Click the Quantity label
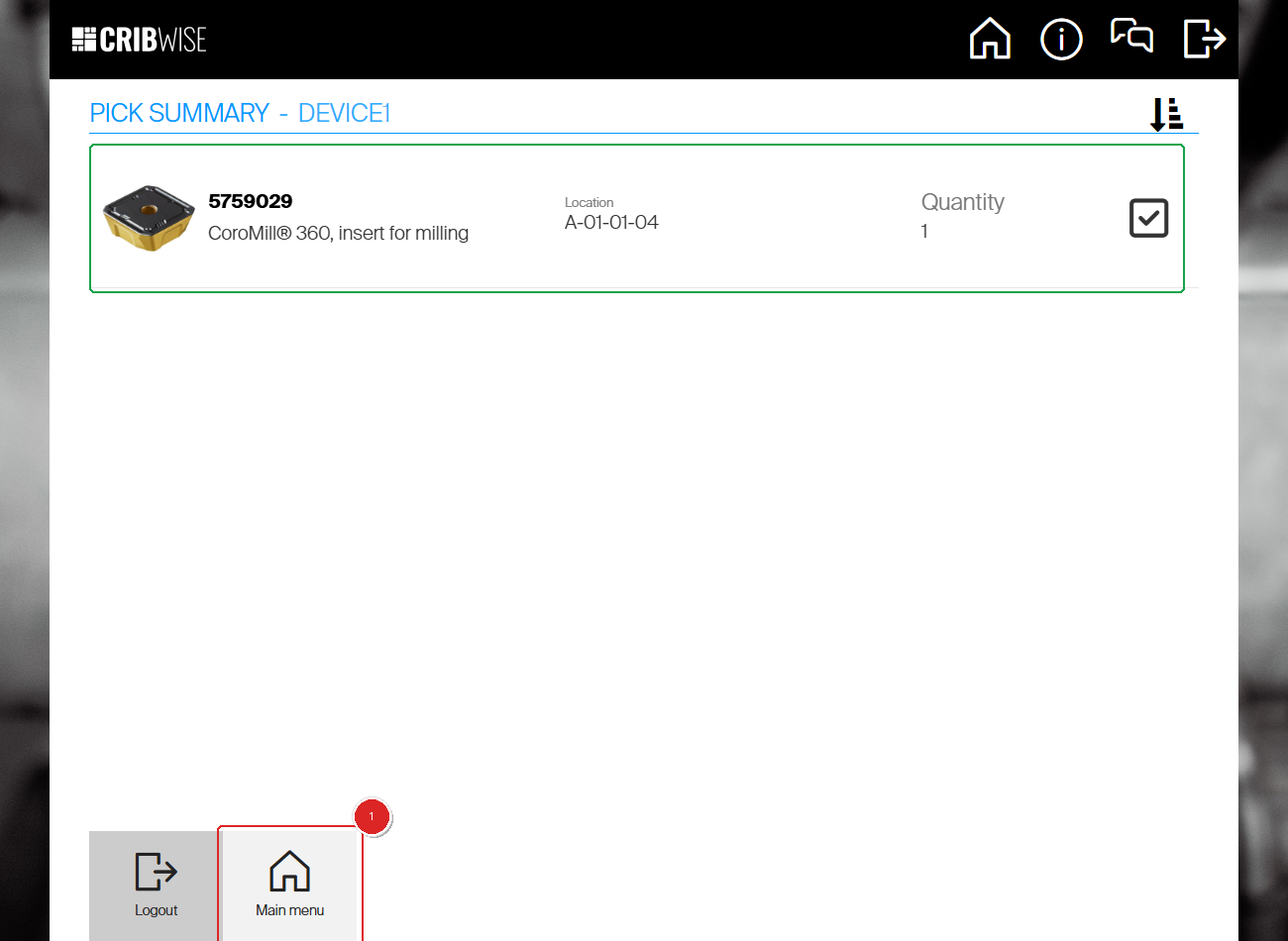 [x=962, y=202]
